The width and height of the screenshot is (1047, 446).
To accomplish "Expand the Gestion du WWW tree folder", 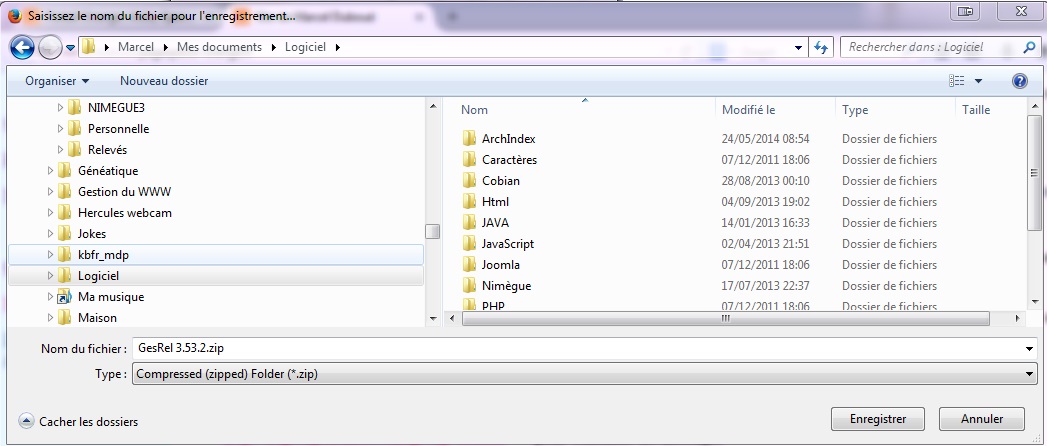I will click(x=50, y=192).
